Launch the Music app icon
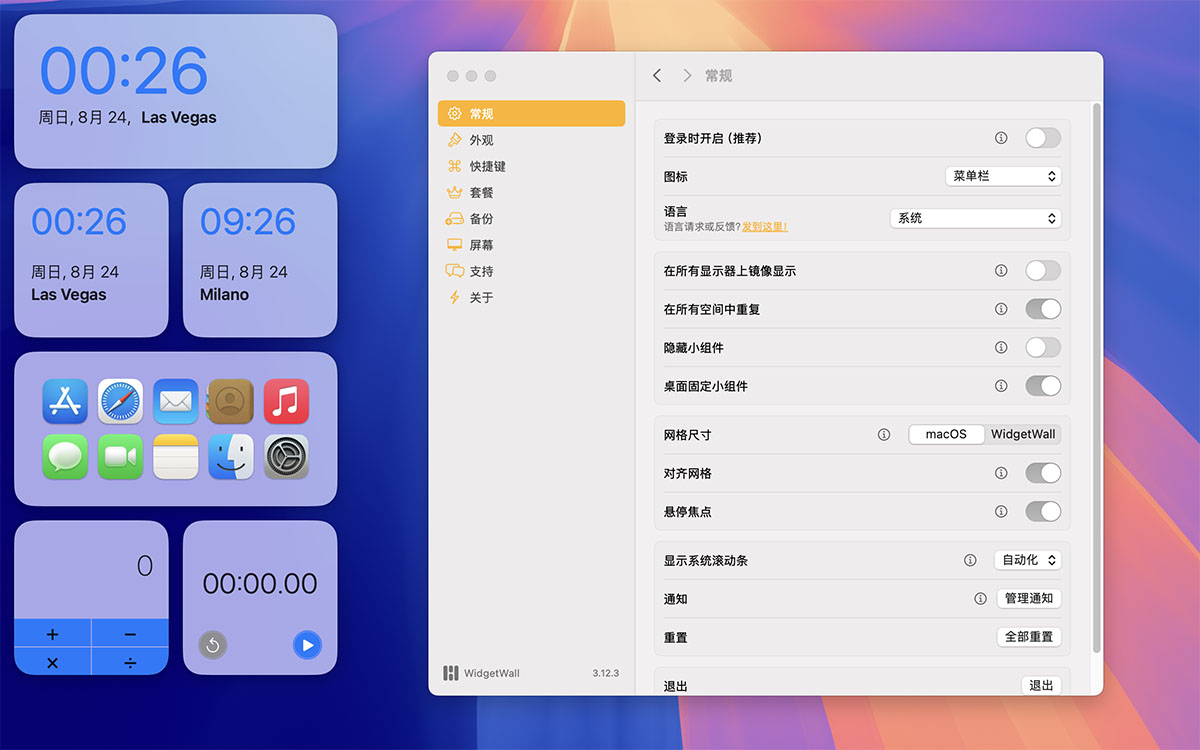 (x=286, y=401)
